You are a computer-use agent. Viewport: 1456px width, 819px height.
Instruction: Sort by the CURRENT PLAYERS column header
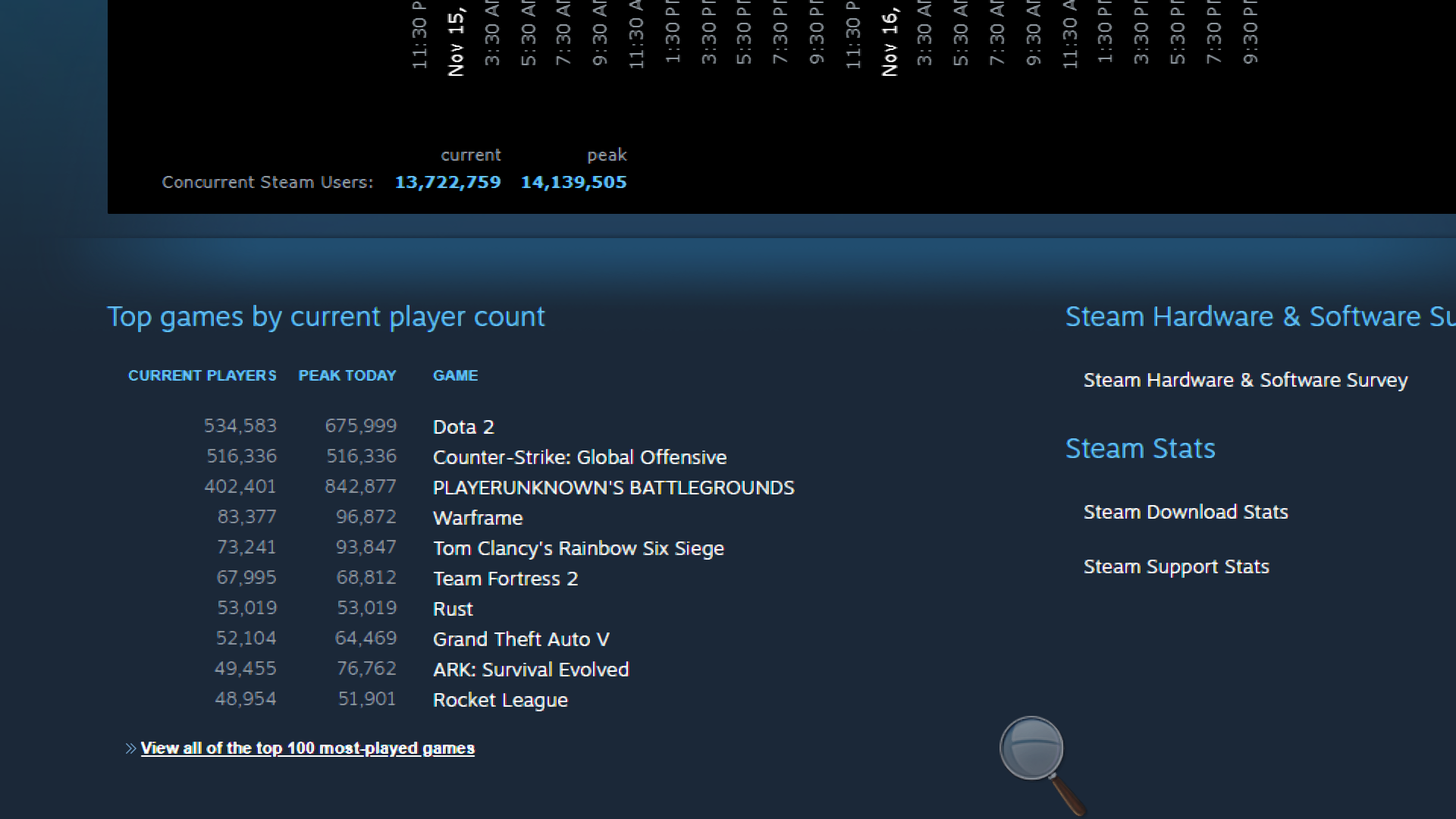click(x=202, y=375)
